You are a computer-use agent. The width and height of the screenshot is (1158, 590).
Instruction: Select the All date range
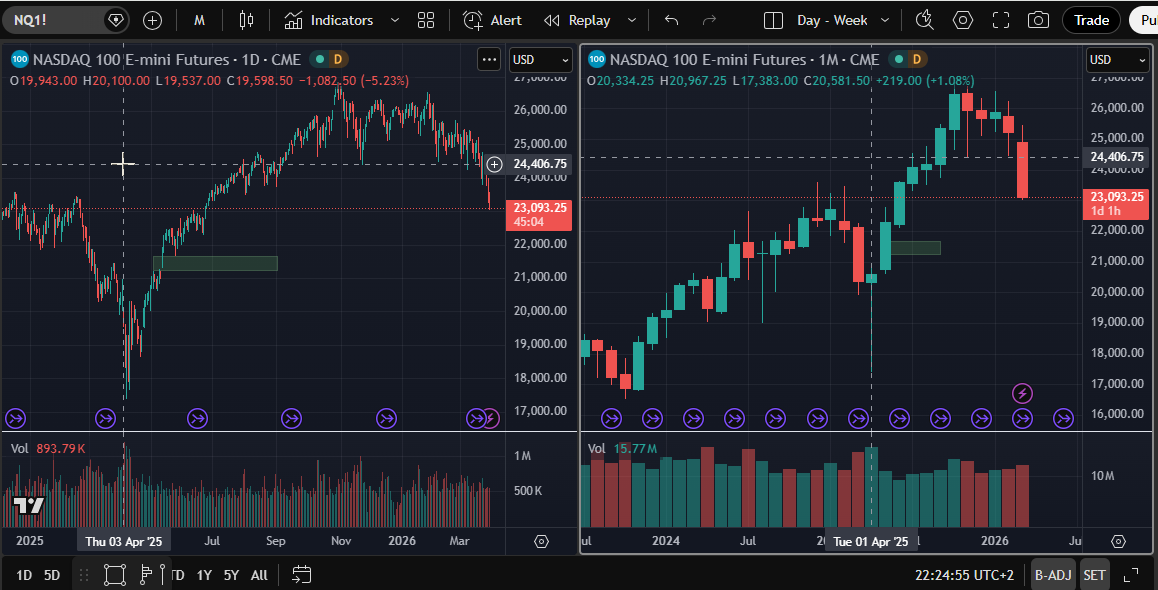[259, 575]
